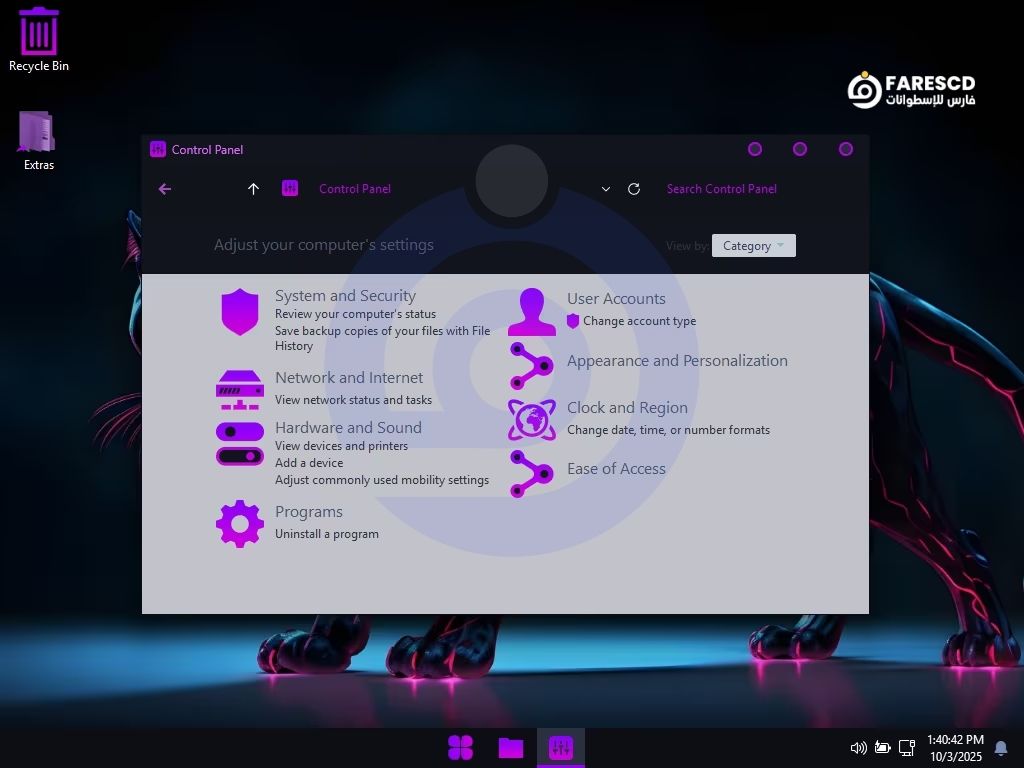This screenshot has height=768, width=1024.
Task: Open the User Accounts icon
Action: click(x=531, y=312)
